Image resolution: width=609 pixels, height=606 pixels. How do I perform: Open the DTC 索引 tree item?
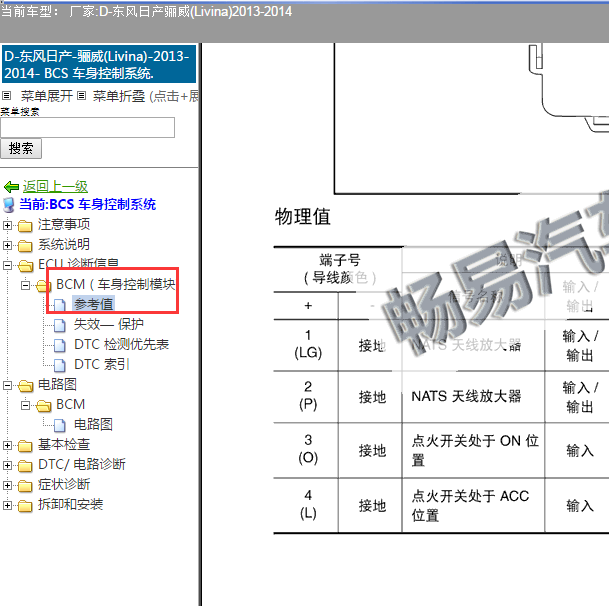(101, 365)
